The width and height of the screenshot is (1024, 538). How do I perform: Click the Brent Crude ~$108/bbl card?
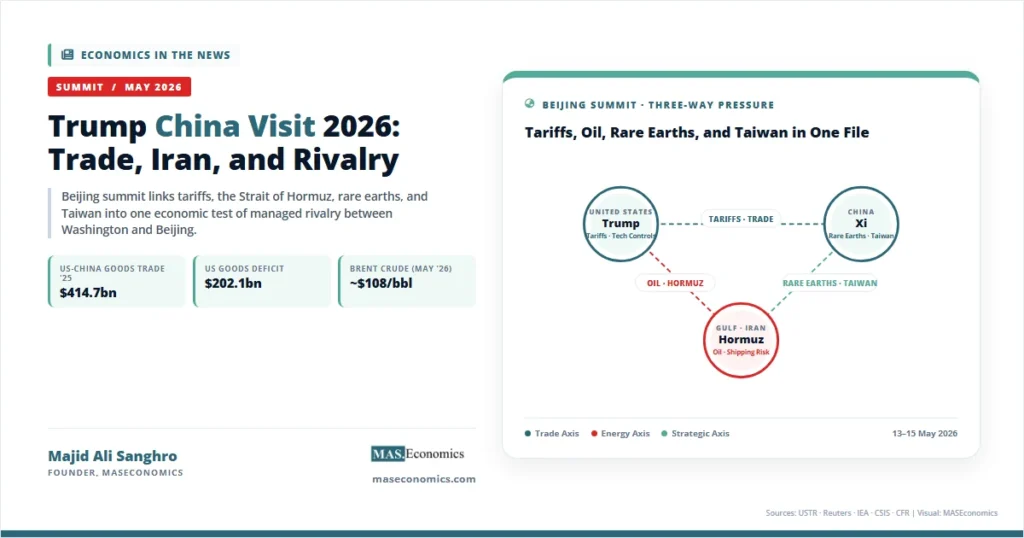(x=407, y=281)
